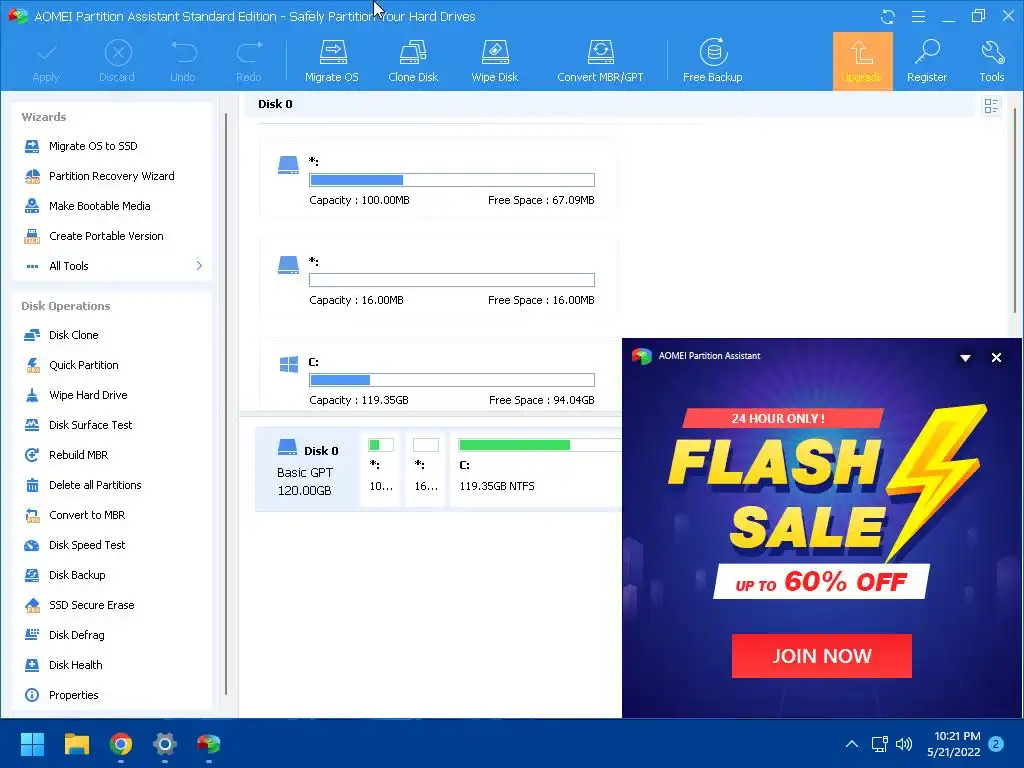Image resolution: width=1024 pixels, height=768 pixels.
Task: Open the volume control in the tray
Action: pyautogui.click(x=904, y=744)
